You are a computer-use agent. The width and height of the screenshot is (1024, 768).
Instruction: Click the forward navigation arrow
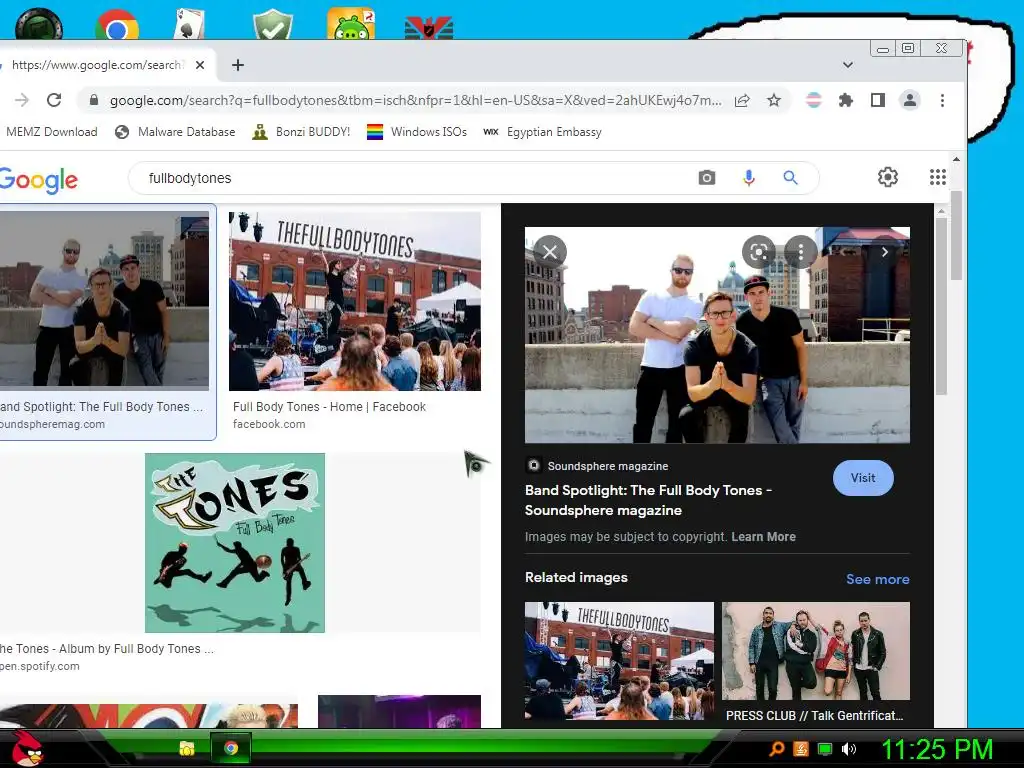tap(22, 100)
